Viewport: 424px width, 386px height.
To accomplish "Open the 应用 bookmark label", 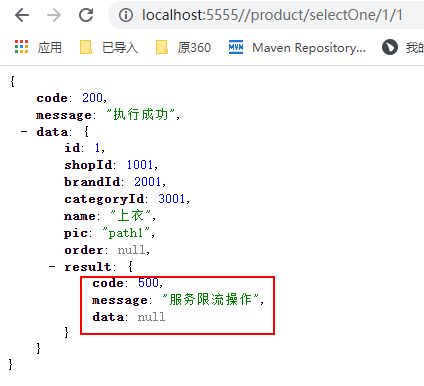I will coord(50,47).
